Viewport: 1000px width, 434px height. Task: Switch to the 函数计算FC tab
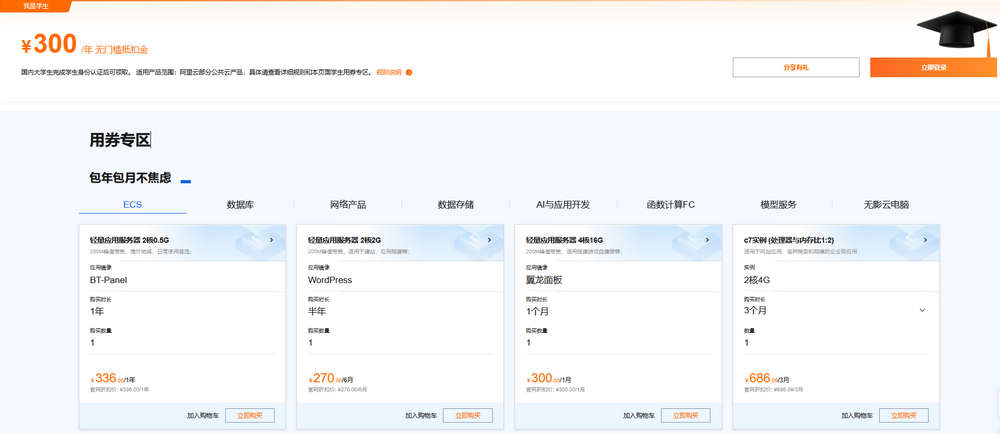(x=671, y=205)
